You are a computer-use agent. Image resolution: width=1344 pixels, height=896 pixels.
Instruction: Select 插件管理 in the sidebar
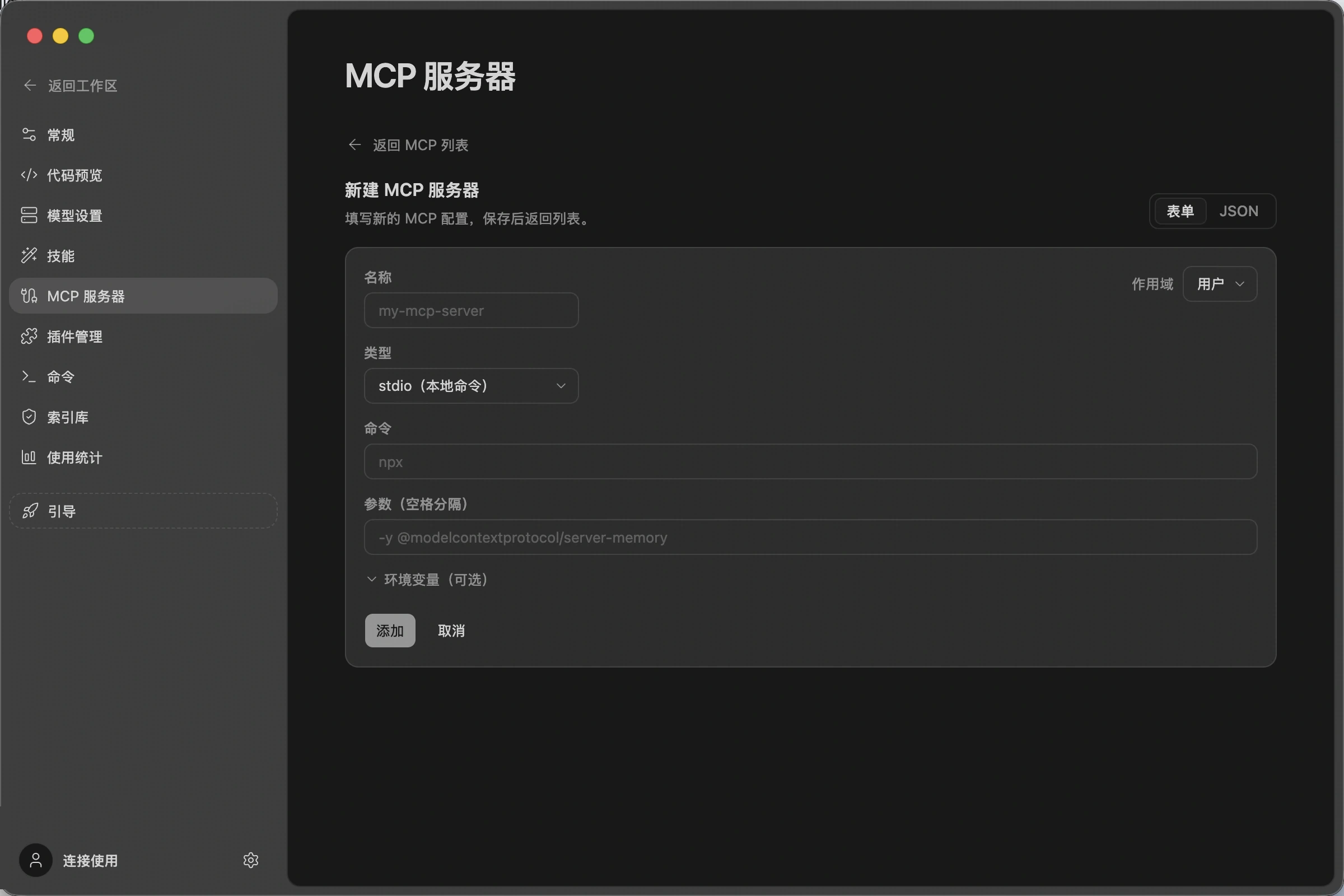click(x=143, y=337)
